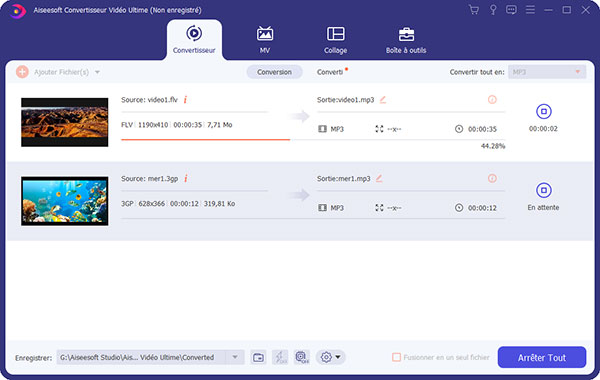
Task: Click the Sortie:mer1.mp3 label
Action: (344, 179)
